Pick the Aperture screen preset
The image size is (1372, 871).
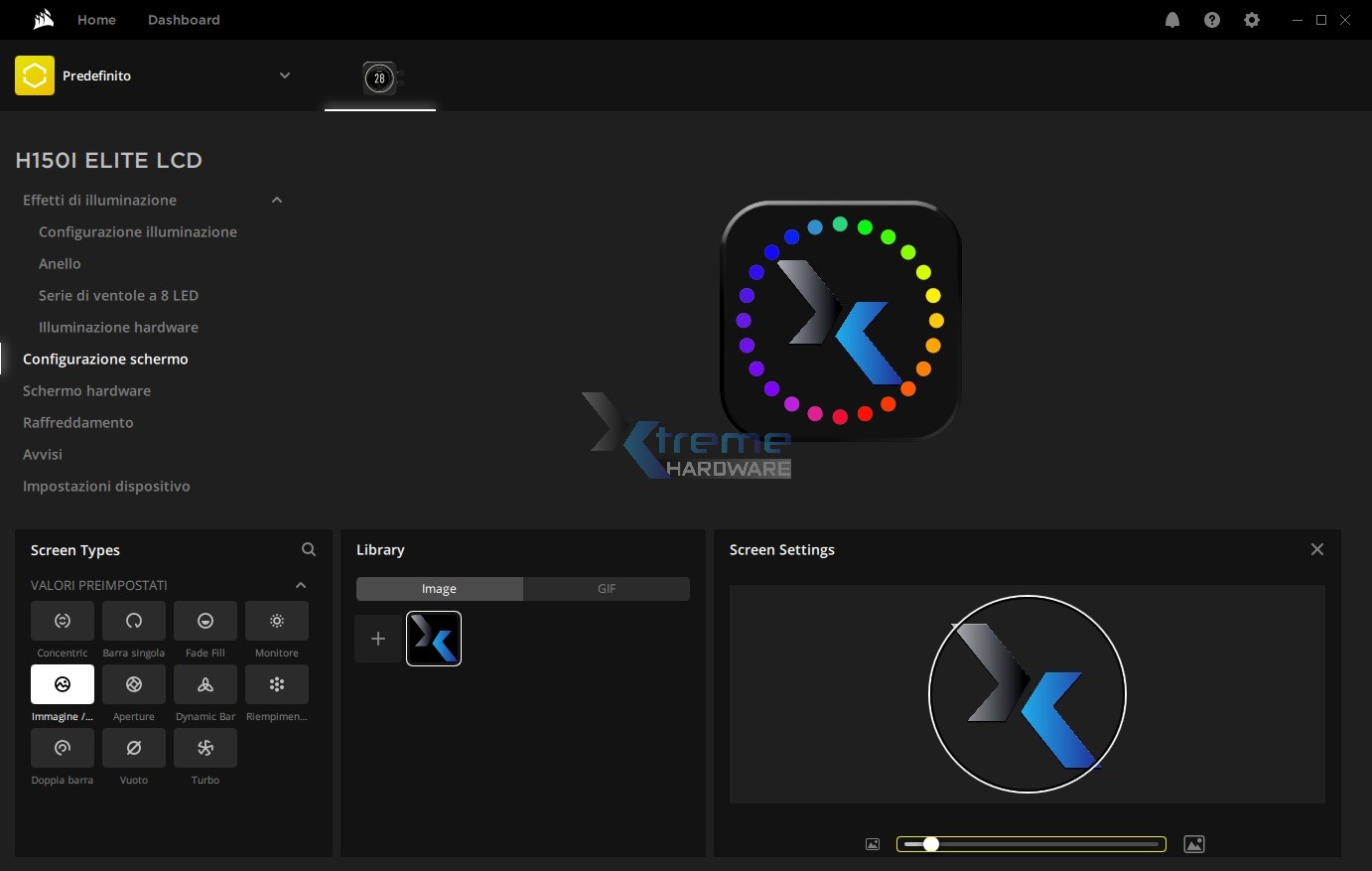pos(134,684)
